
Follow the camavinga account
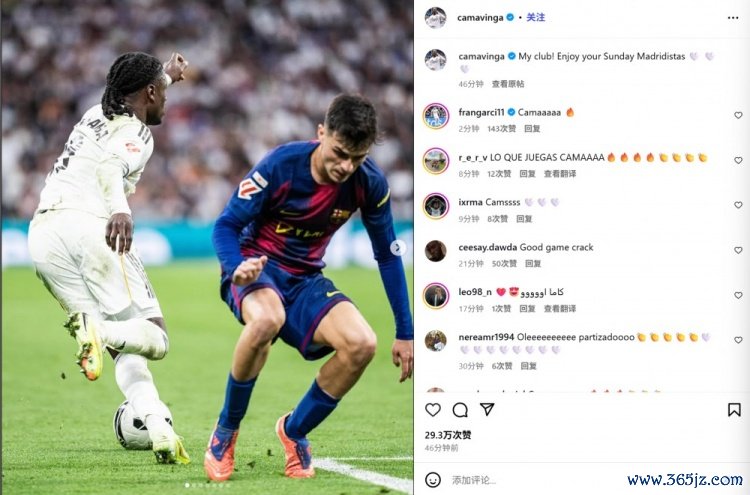coord(535,17)
